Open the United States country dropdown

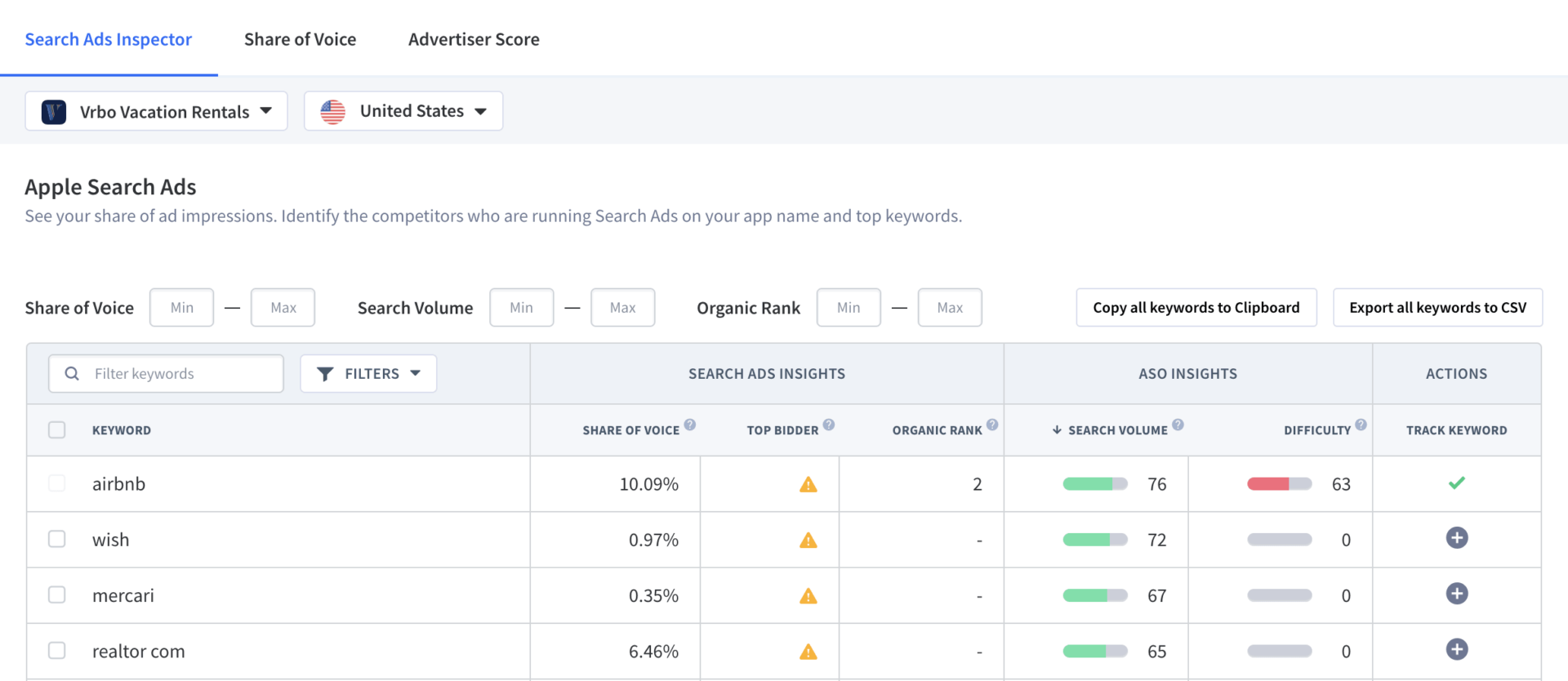[x=403, y=111]
